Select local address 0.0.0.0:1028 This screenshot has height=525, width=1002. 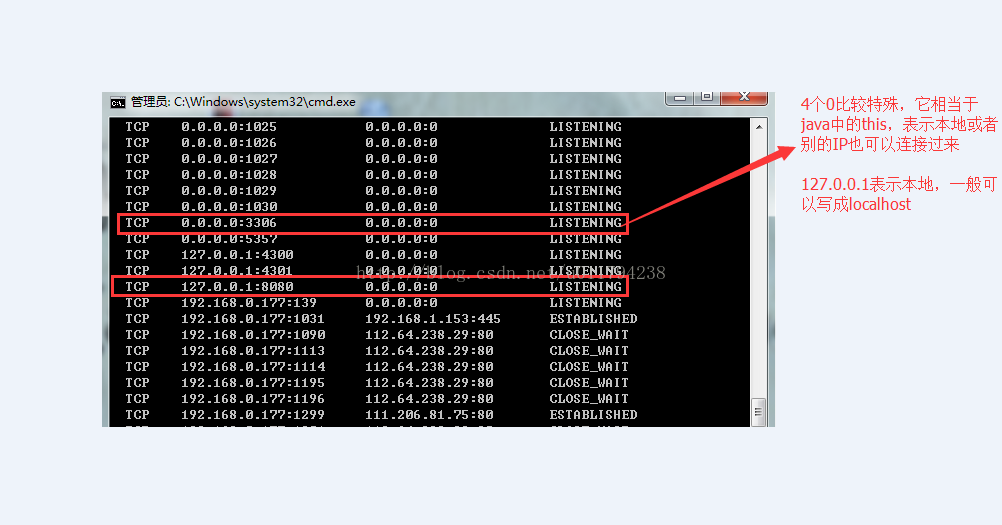229,174
